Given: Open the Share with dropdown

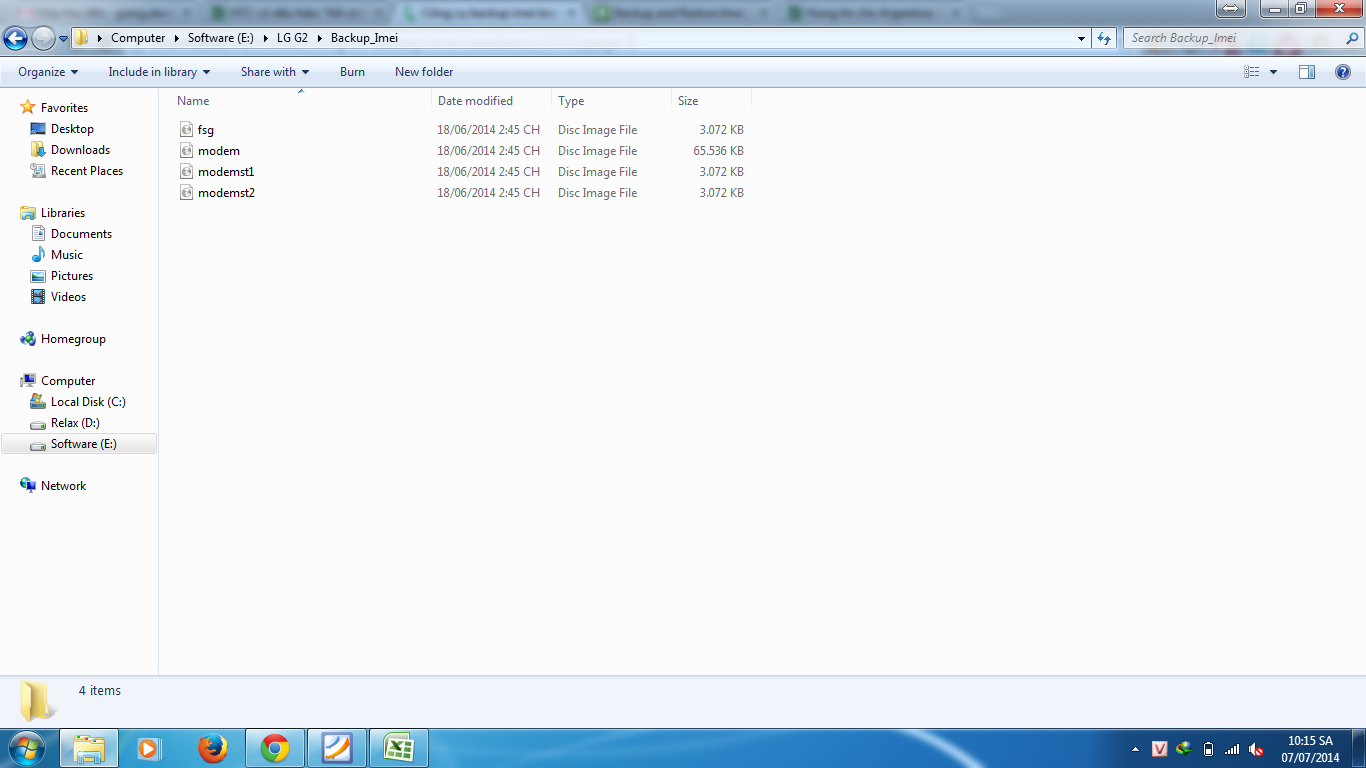Looking at the screenshot, I should coord(275,72).
